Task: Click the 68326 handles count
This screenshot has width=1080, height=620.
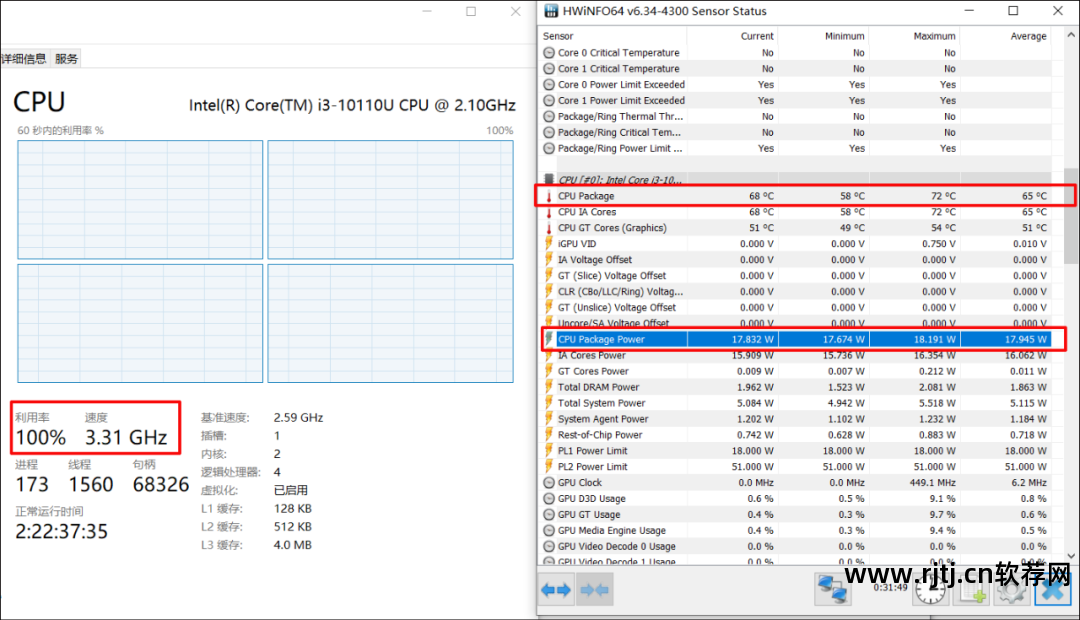Action: 160,484
